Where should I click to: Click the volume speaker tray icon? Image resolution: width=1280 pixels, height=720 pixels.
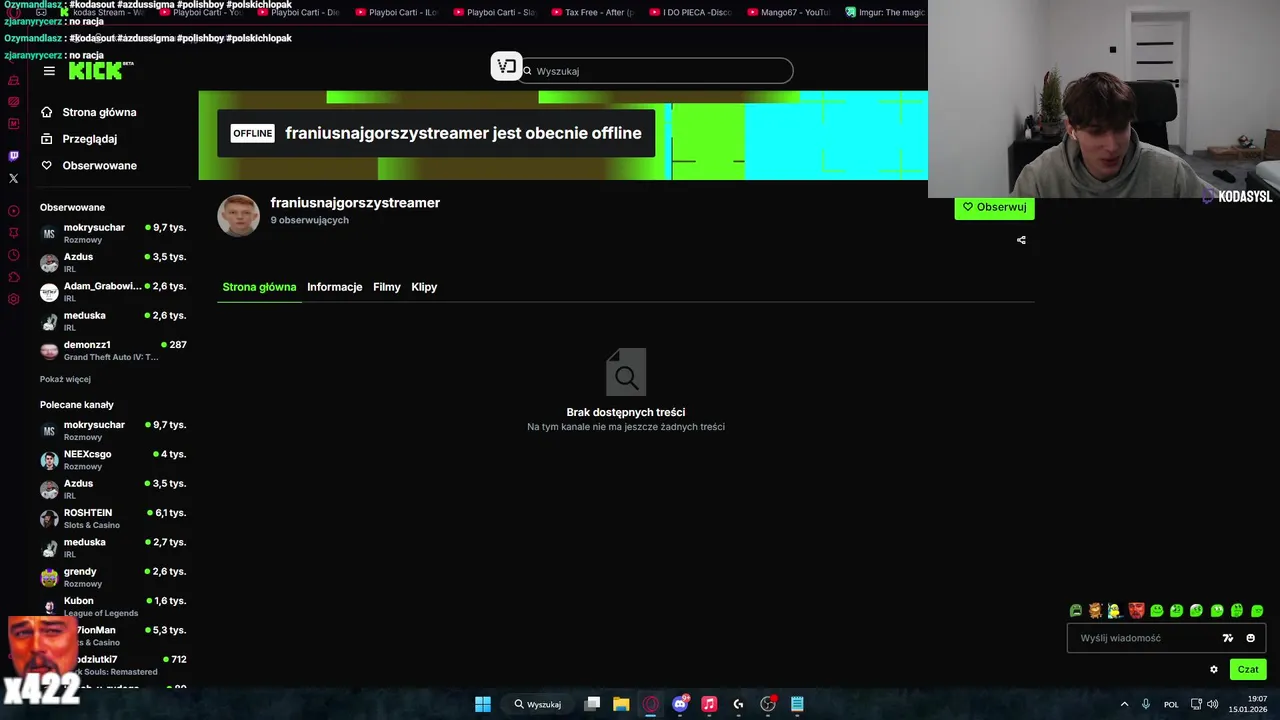click(x=1212, y=704)
